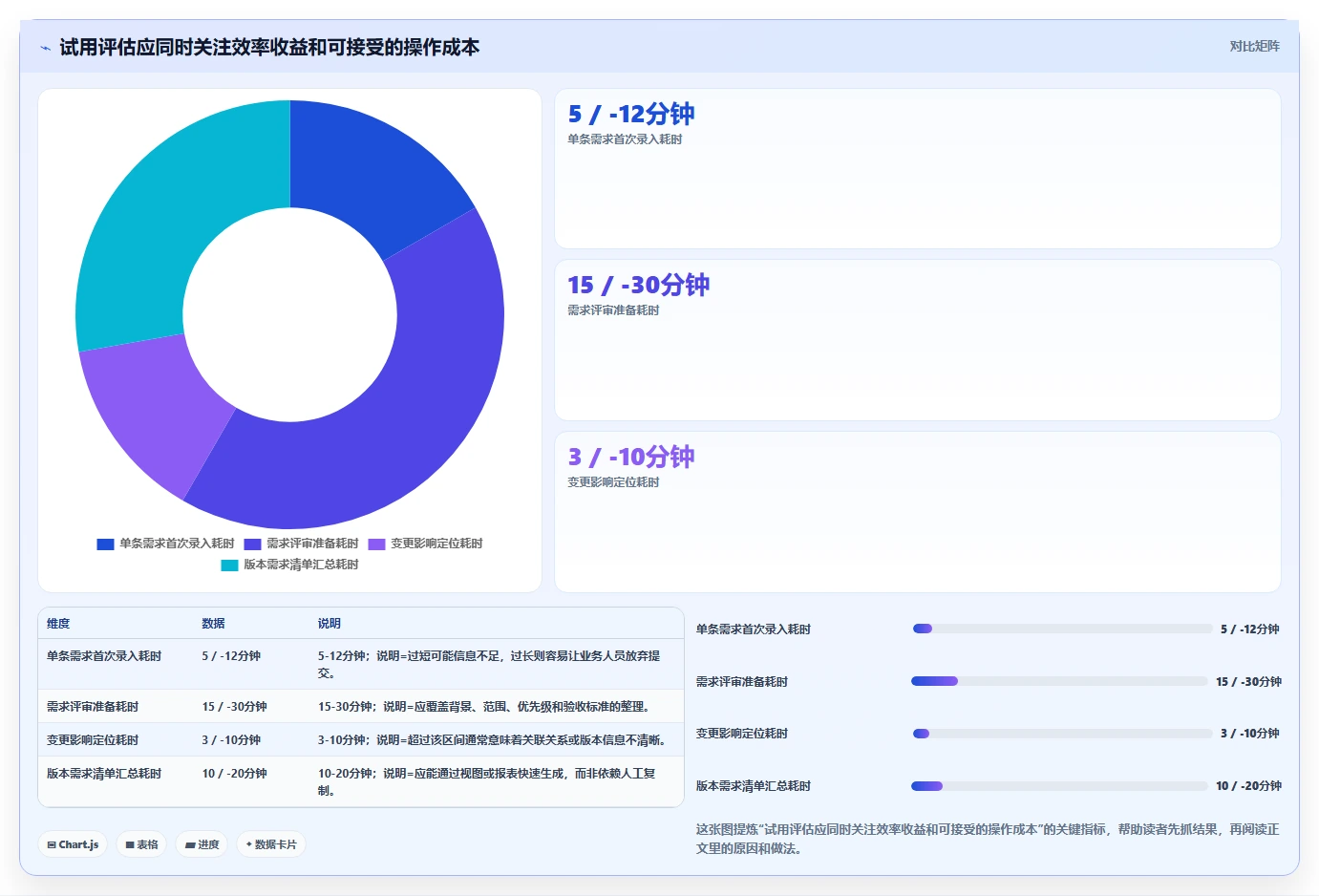This screenshot has height=896, width=1319.
Task: Click the 表格 tag chip
Action: 141,844
